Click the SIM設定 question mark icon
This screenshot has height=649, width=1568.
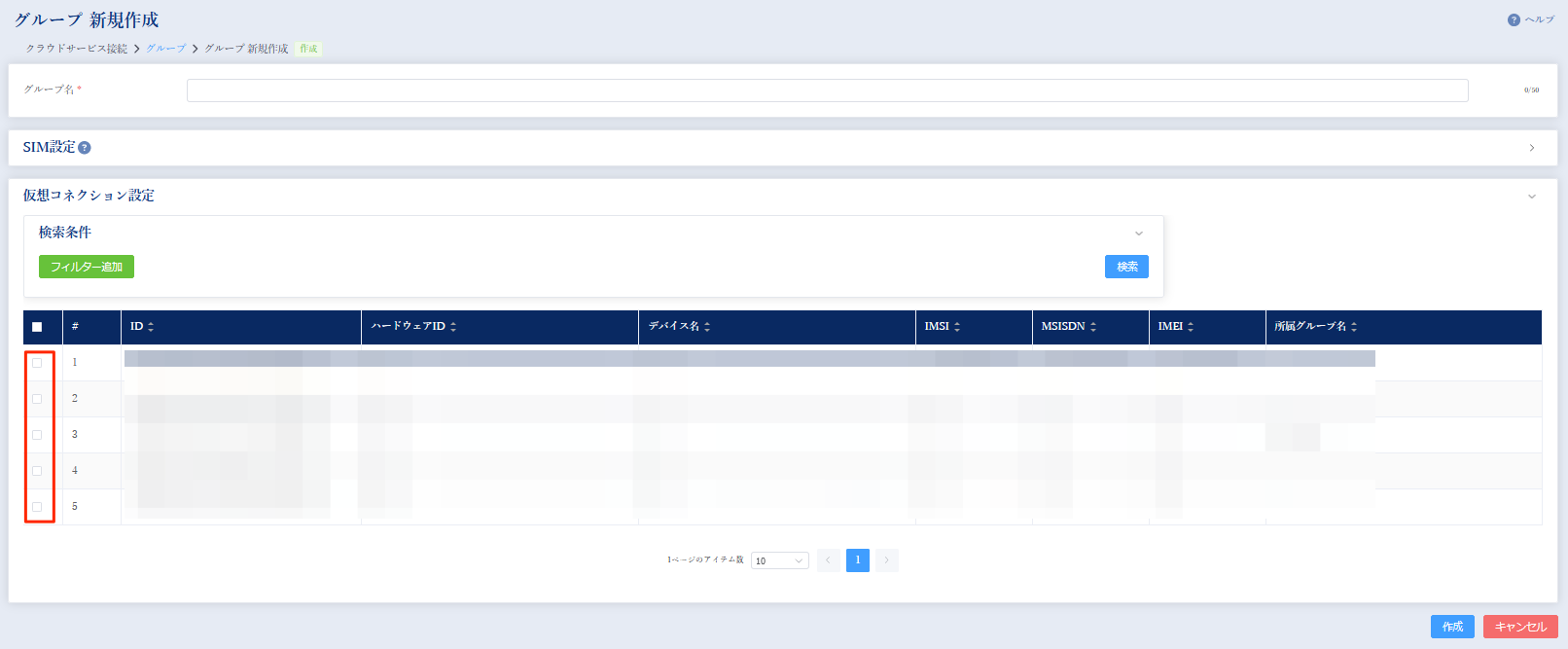[x=85, y=148]
